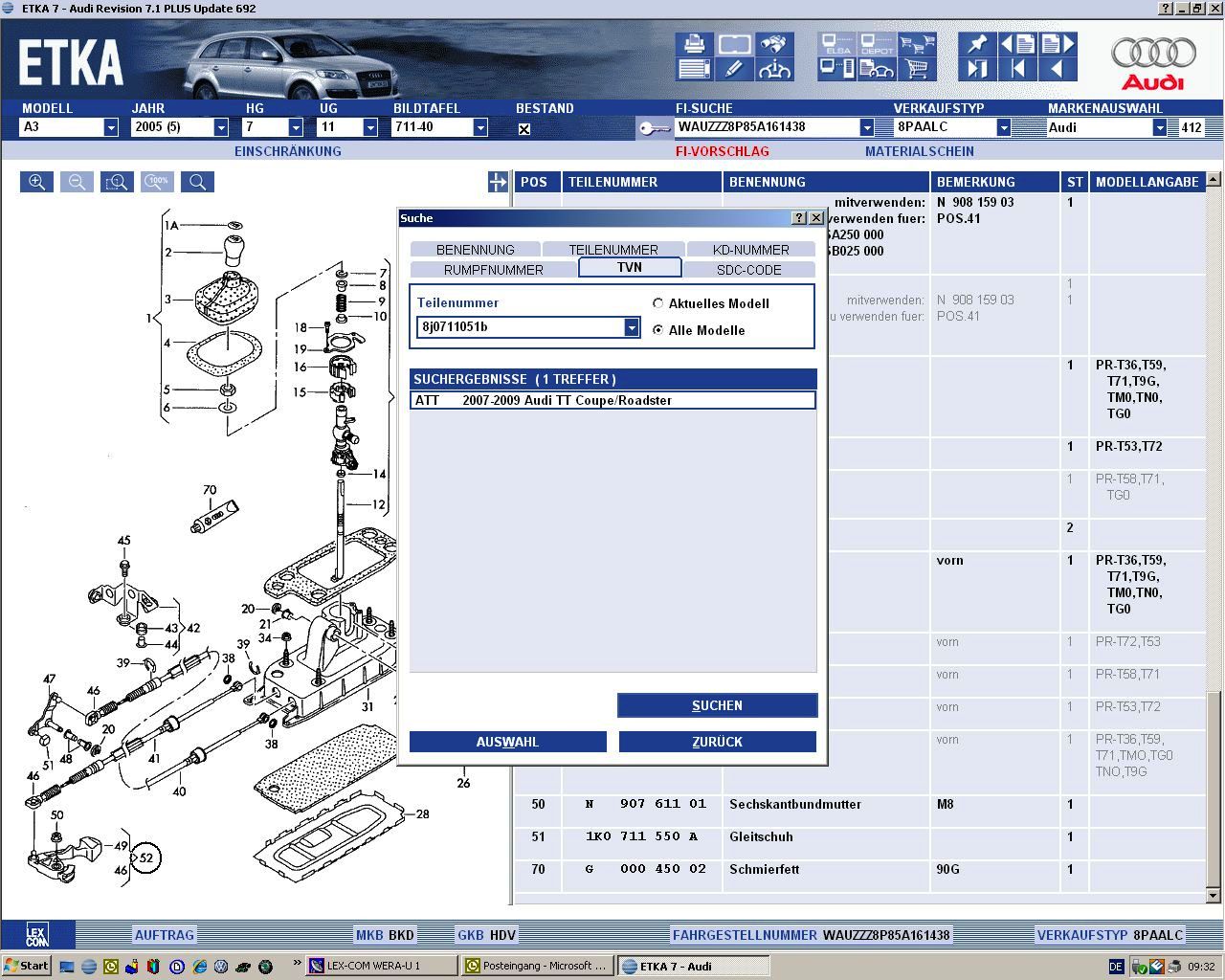
Task: Zoom in on the parts illustration
Action: pyautogui.click(x=36, y=182)
